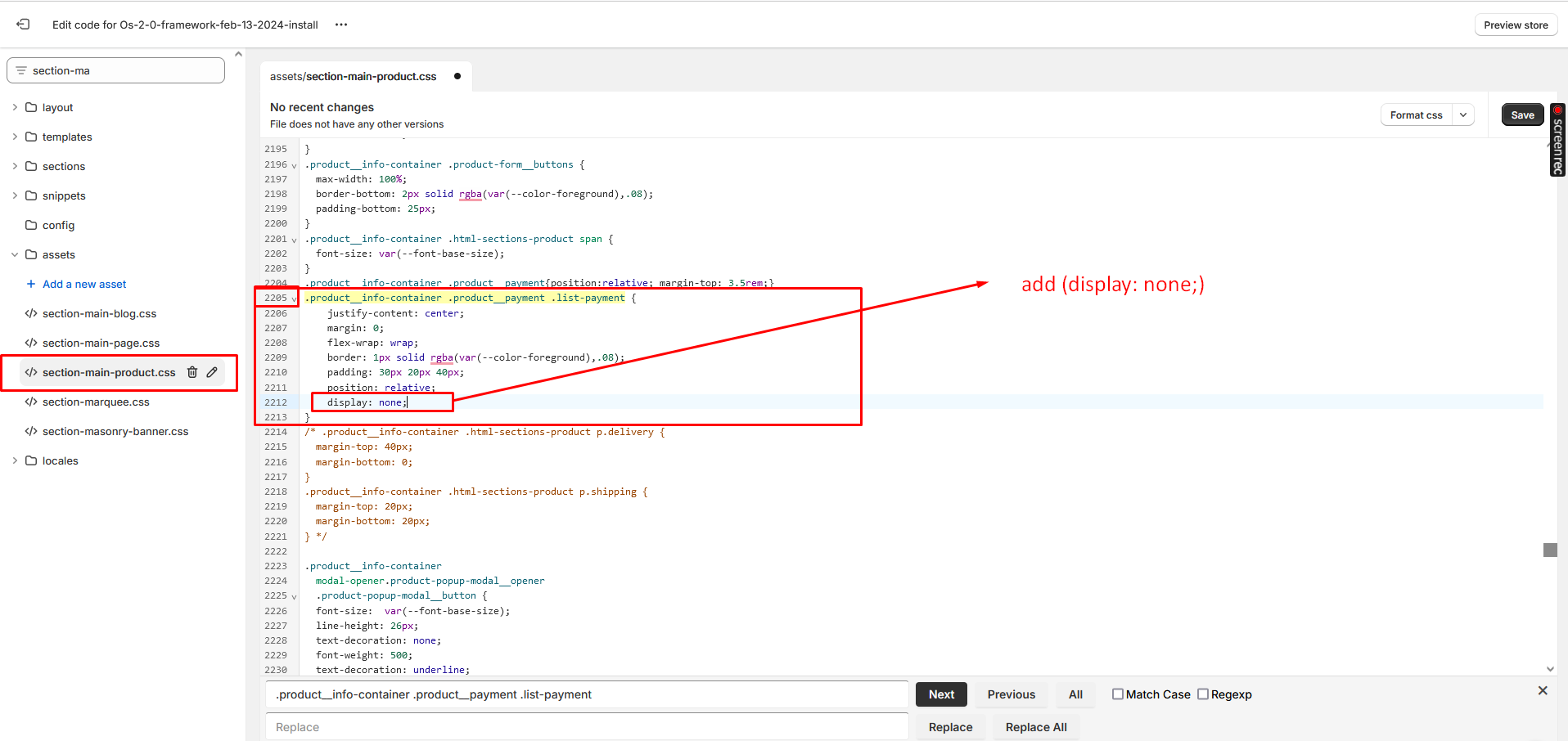This screenshot has height=741, width=1568.
Task: Click the snippets folder icon
Action: tap(31, 195)
